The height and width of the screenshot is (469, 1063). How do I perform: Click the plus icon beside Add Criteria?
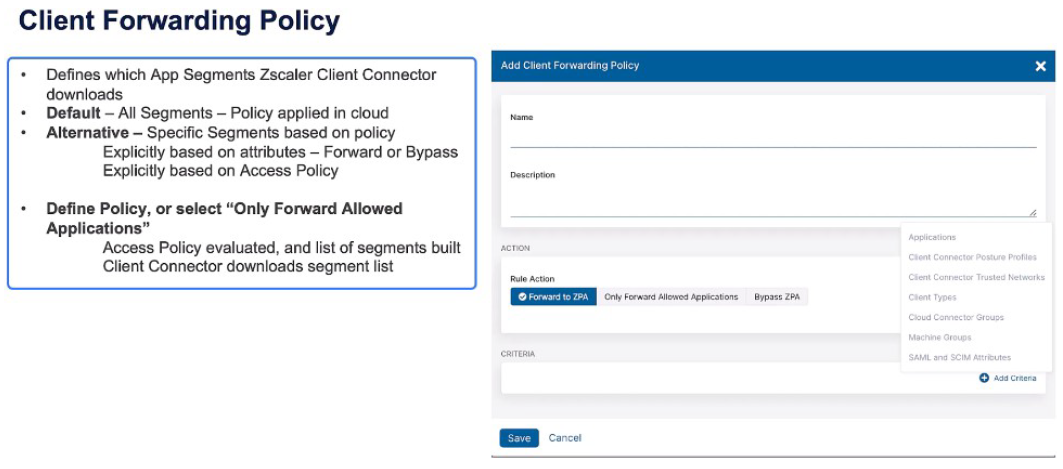point(984,378)
